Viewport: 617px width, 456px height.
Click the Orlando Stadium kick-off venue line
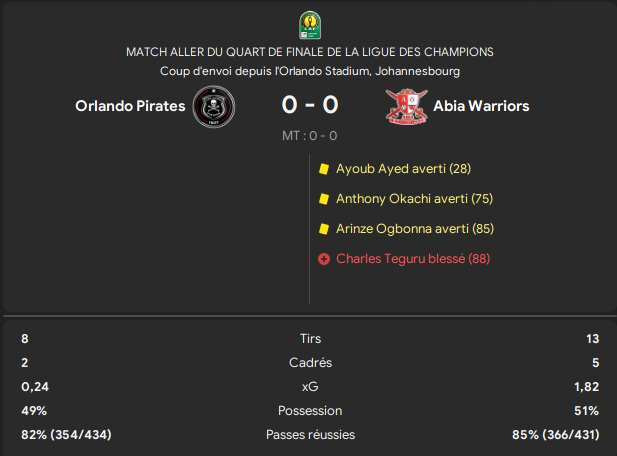[x=309, y=71]
